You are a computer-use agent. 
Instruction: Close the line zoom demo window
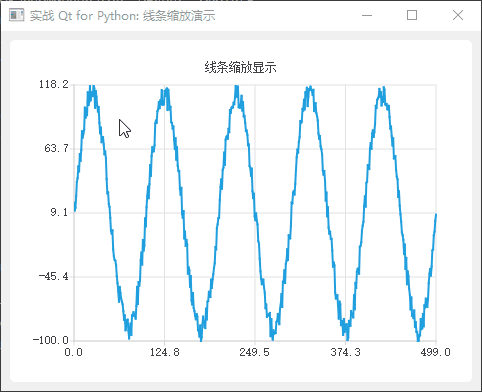(x=458, y=15)
